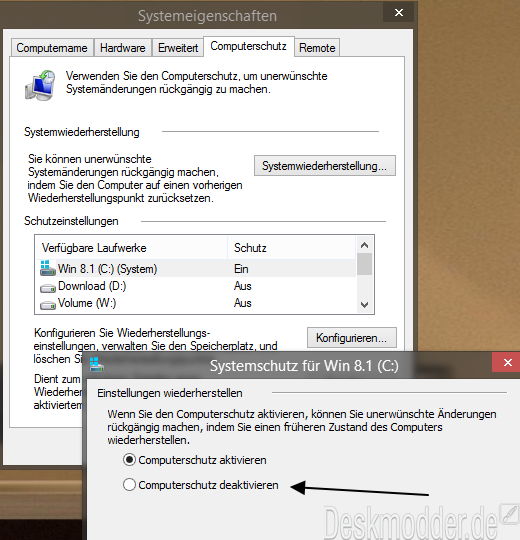Open the Remote tab
The width and height of the screenshot is (520, 540).
click(317, 48)
